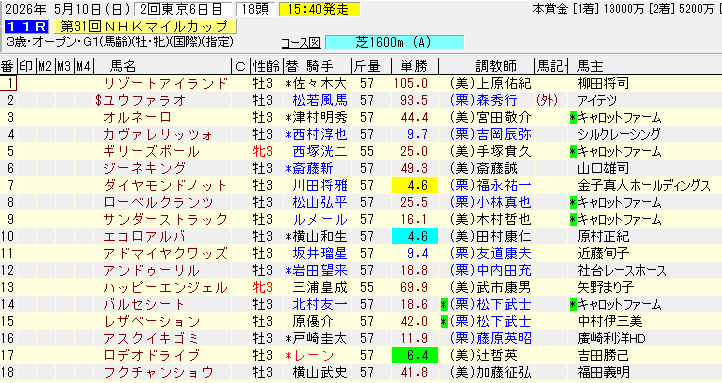Click green 6.4 odds for ロデオドライブ

414,356
